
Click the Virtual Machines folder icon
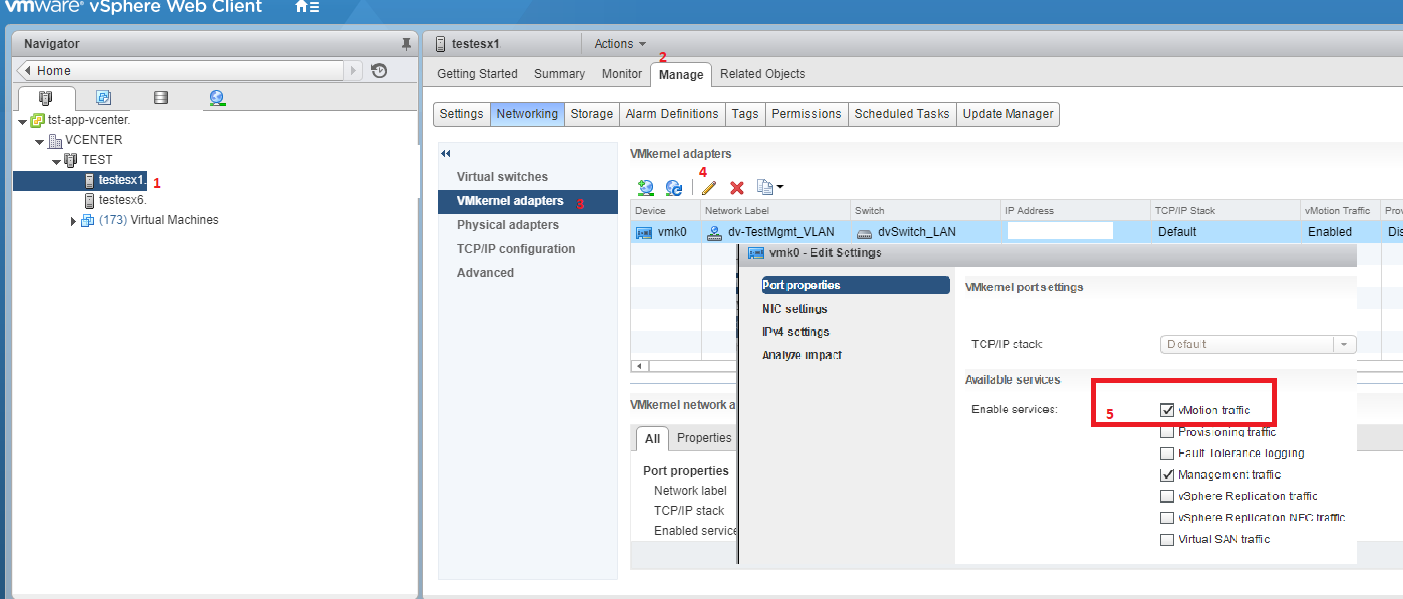(88, 220)
